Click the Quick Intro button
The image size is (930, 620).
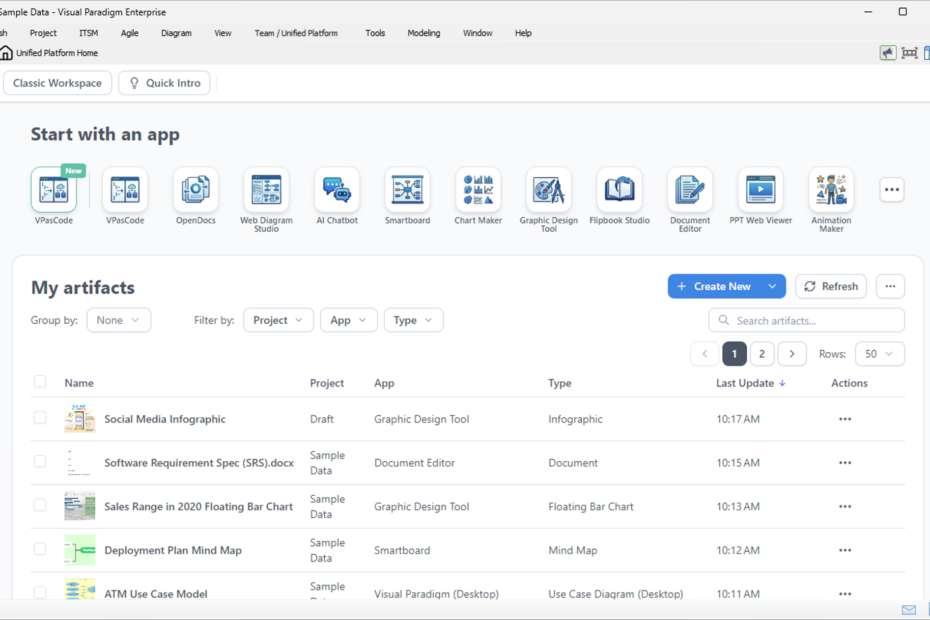point(164,83)
